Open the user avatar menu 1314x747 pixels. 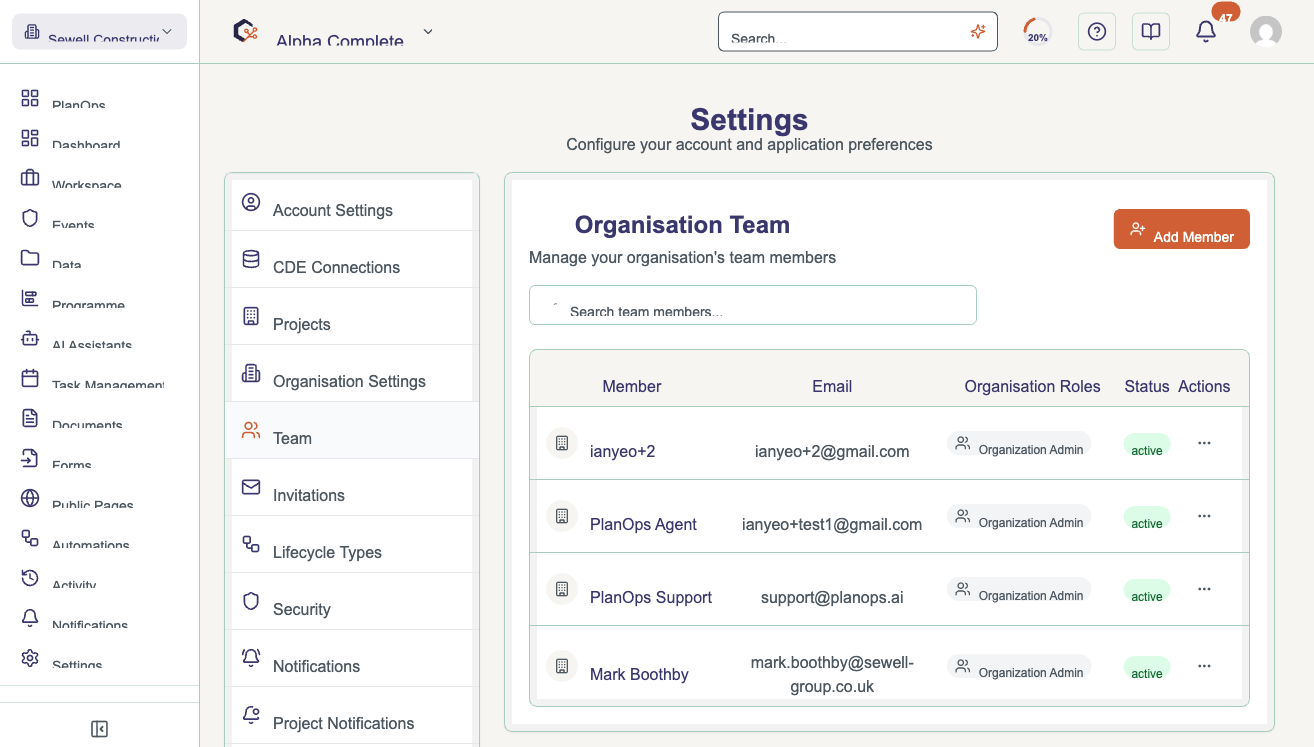tap(1266, 32)
